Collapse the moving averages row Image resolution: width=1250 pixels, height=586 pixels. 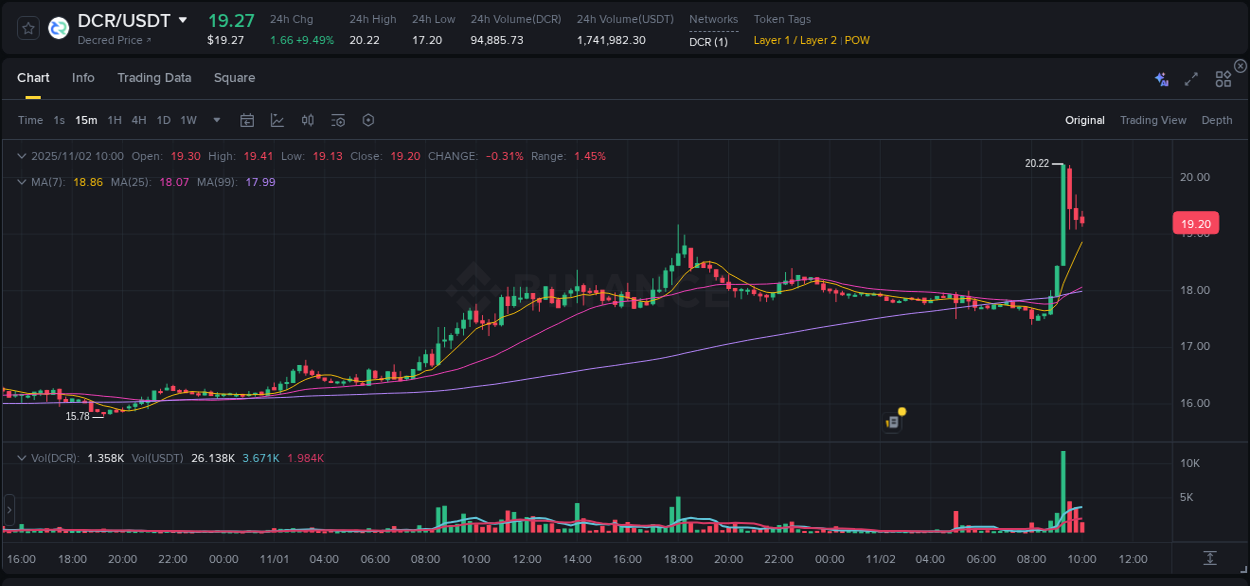[x=22, y=182]
